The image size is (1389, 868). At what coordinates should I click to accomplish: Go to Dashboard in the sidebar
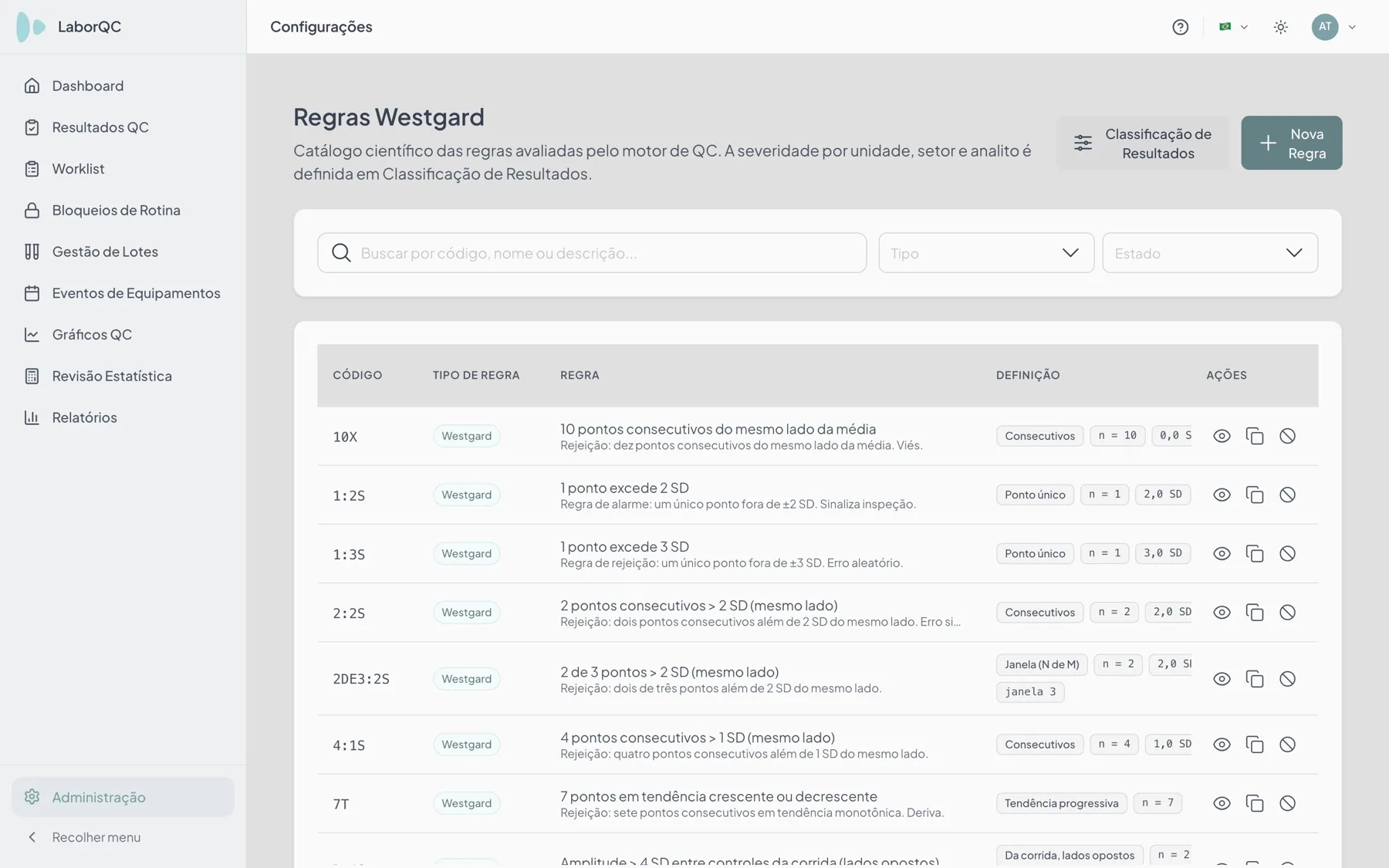(123, 86)
